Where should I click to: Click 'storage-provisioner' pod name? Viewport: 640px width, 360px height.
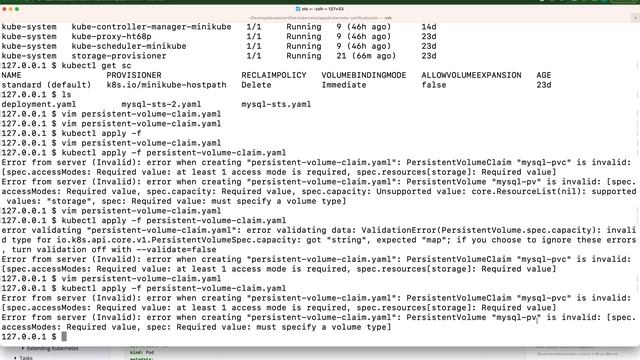(119, 56)
